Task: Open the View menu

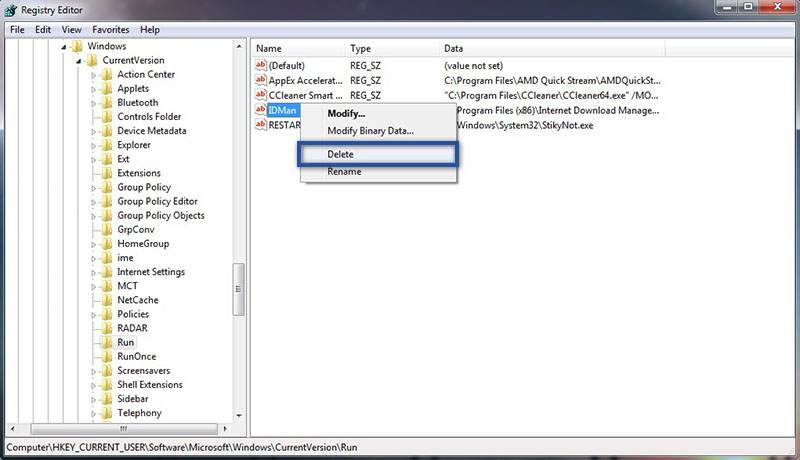Action: pyautogui.click(x=71, y=30)
